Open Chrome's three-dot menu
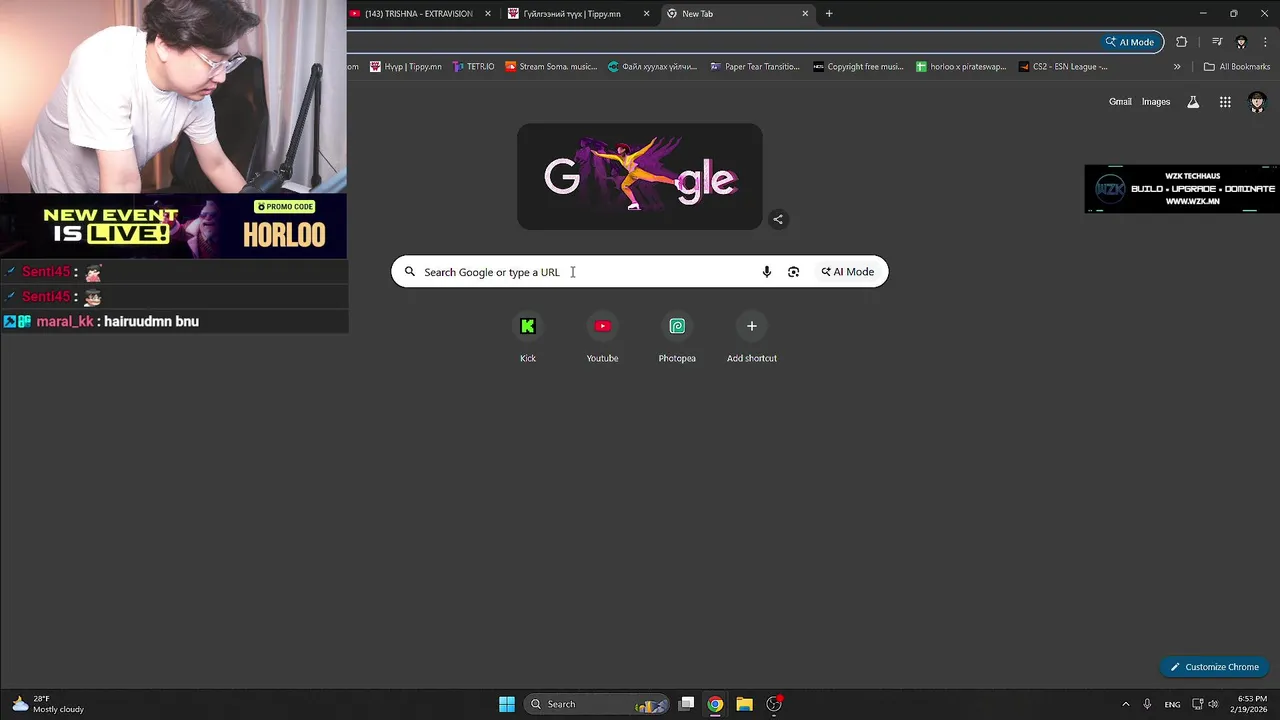This screenshot has height=720, width=1280. (x=1265, y=42)
